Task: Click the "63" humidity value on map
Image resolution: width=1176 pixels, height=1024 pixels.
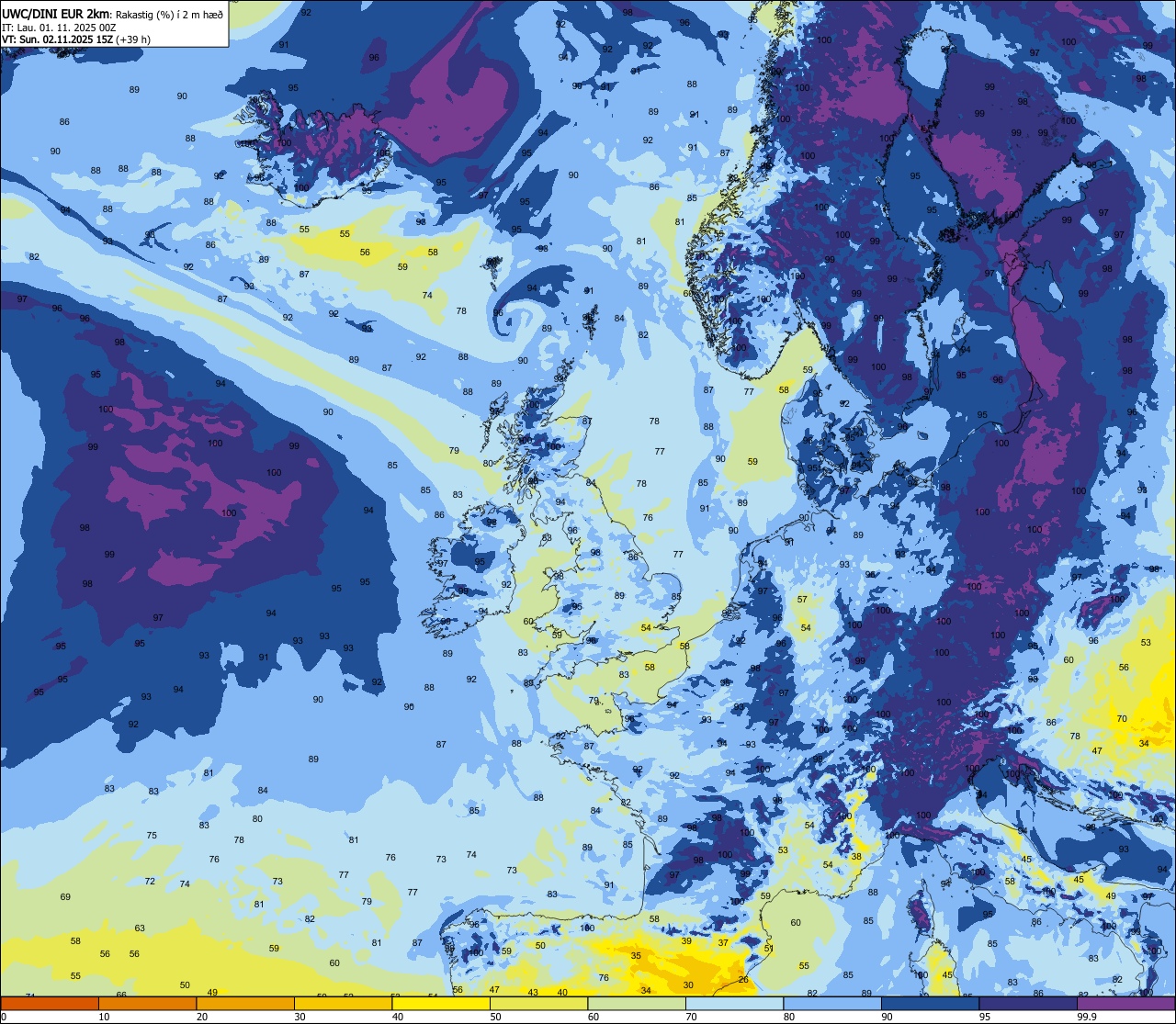Action: 140,928
